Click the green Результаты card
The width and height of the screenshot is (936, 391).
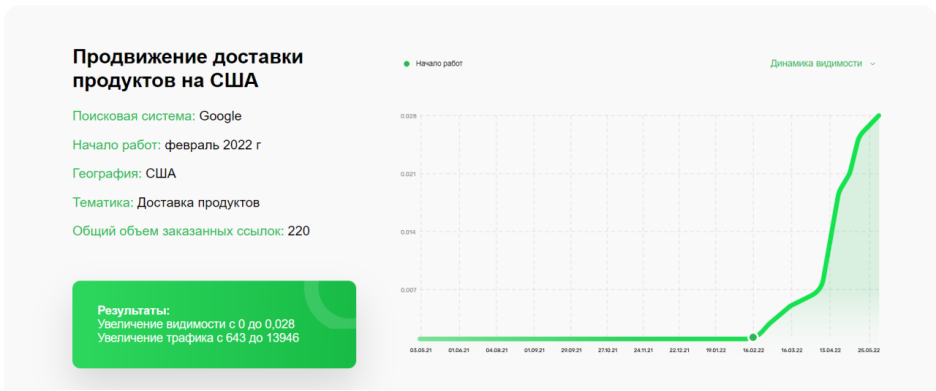coord(214,324)
